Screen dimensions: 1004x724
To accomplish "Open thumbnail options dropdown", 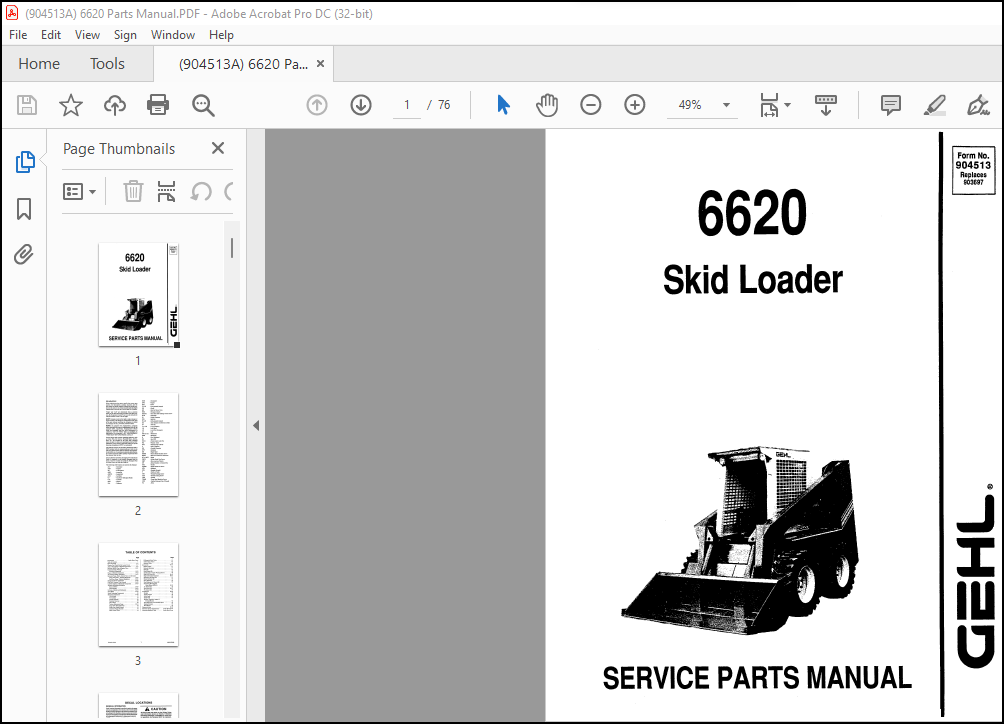I will 79,191.
